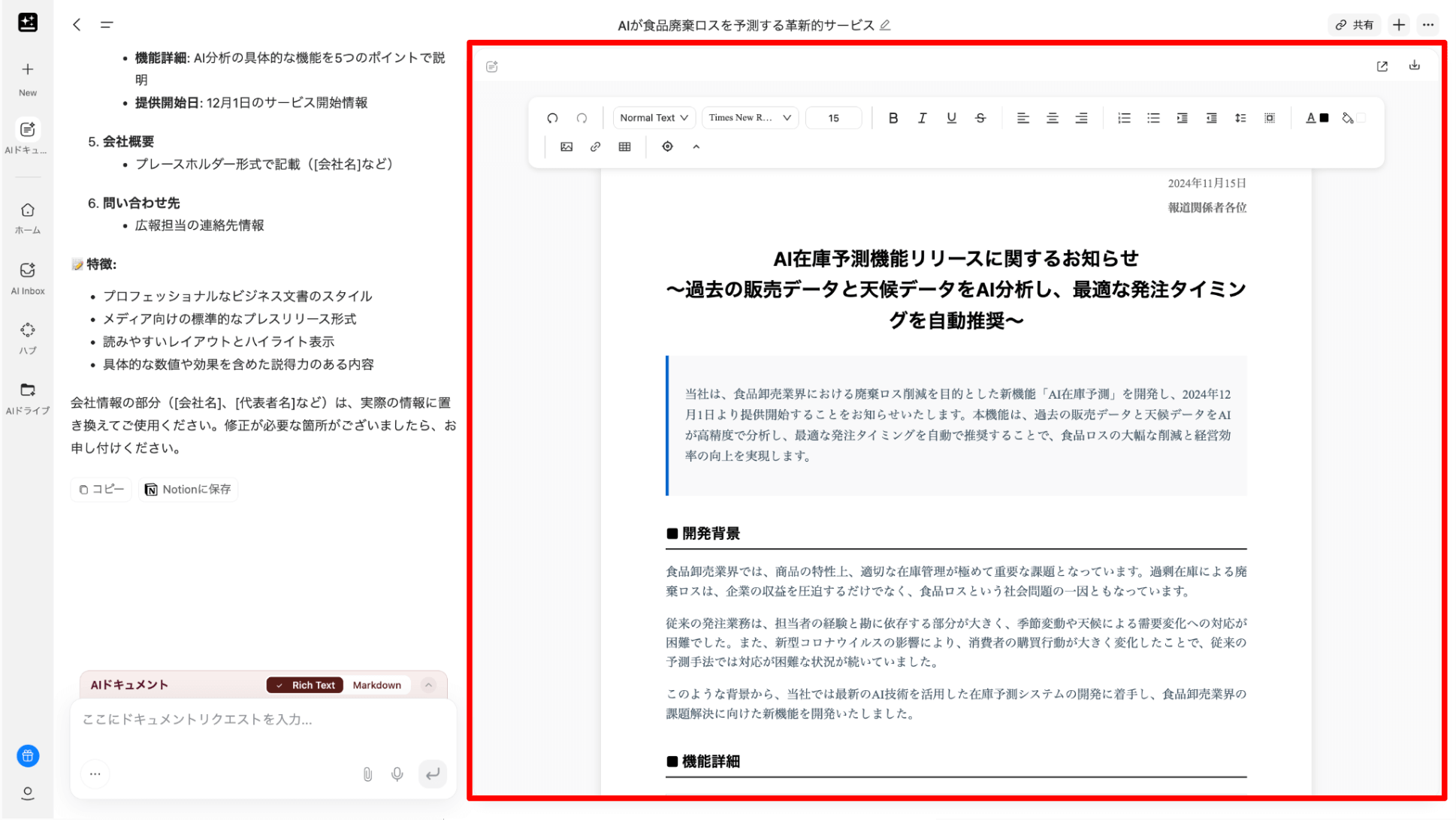Click the microphone voice input icon

pyautogui.click(x=397, y=773)
